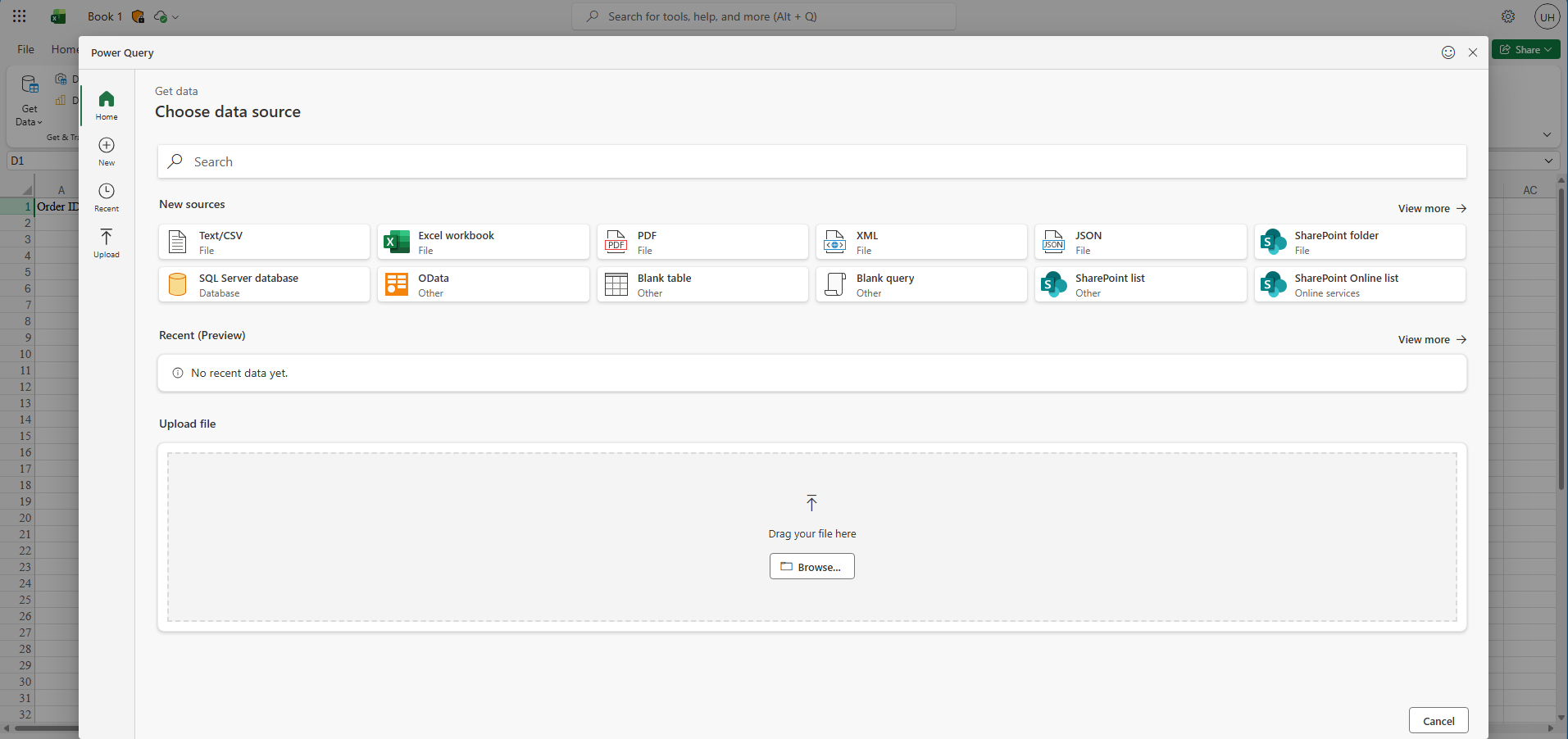1568x739 pixels.
Task: Create a Blank table source
Action: point(702,284)
